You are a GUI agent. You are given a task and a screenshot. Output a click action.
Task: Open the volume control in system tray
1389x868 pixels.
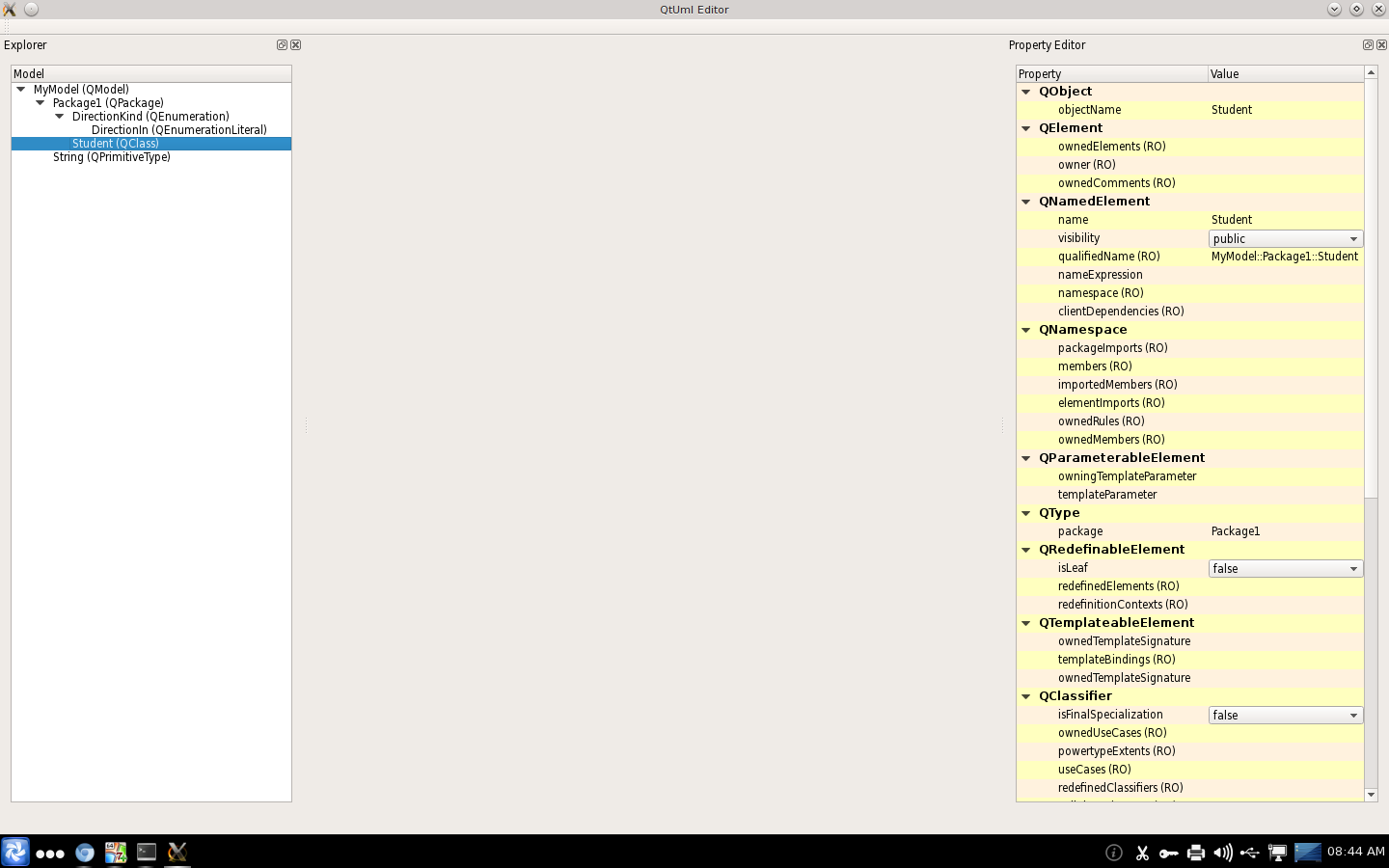pyautogui.click(x=1223, y=853)
